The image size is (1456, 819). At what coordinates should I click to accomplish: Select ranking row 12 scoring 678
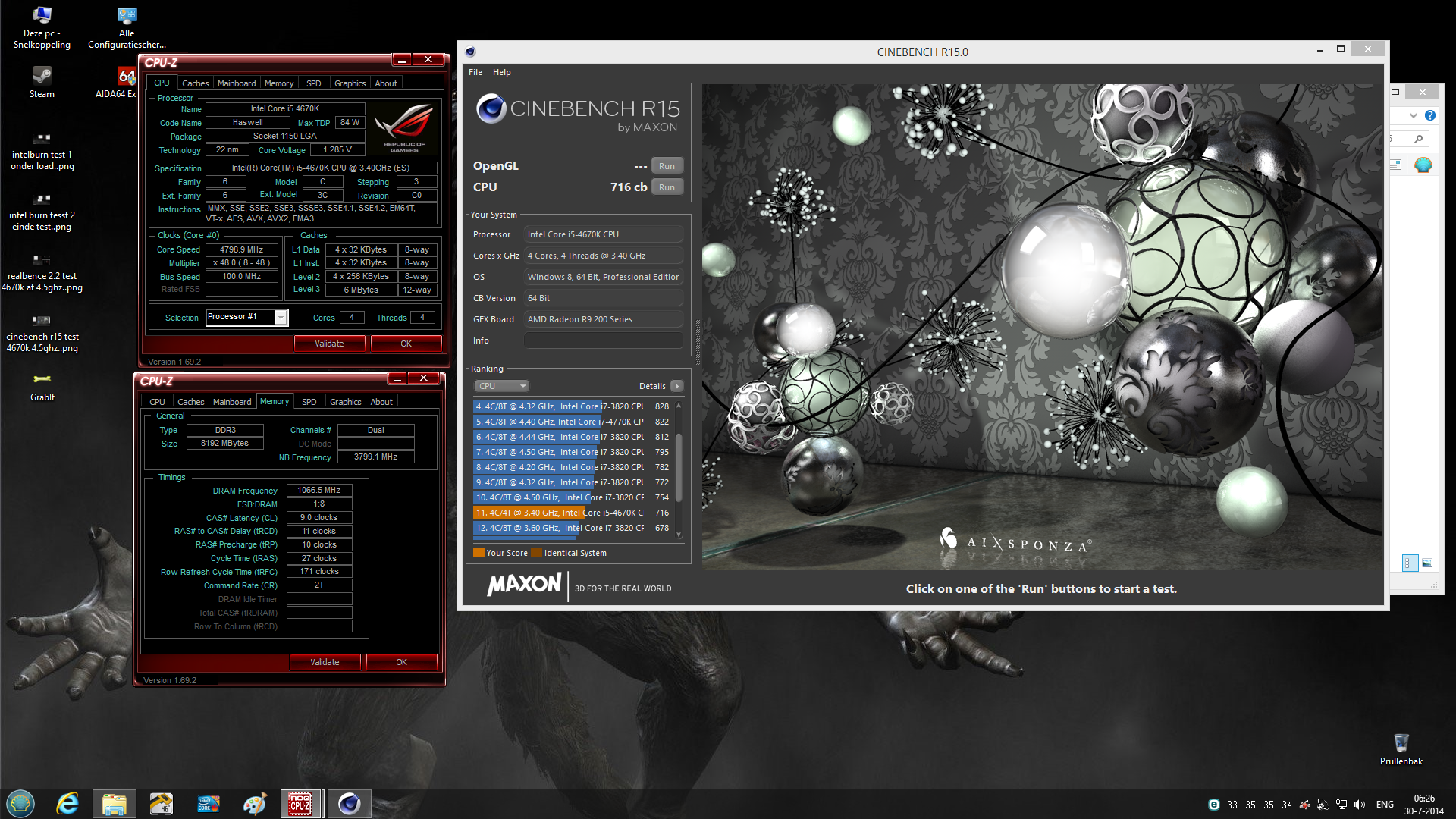573,528
